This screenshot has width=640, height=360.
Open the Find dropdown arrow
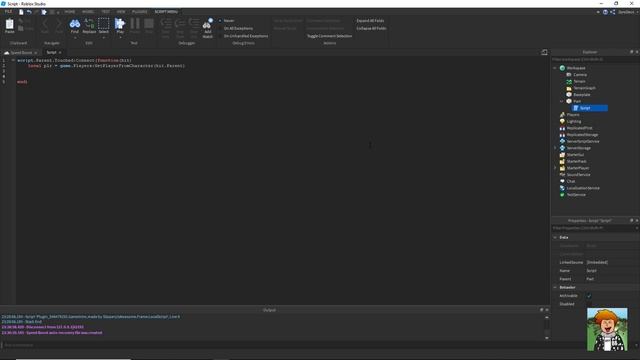click(75, 37)
